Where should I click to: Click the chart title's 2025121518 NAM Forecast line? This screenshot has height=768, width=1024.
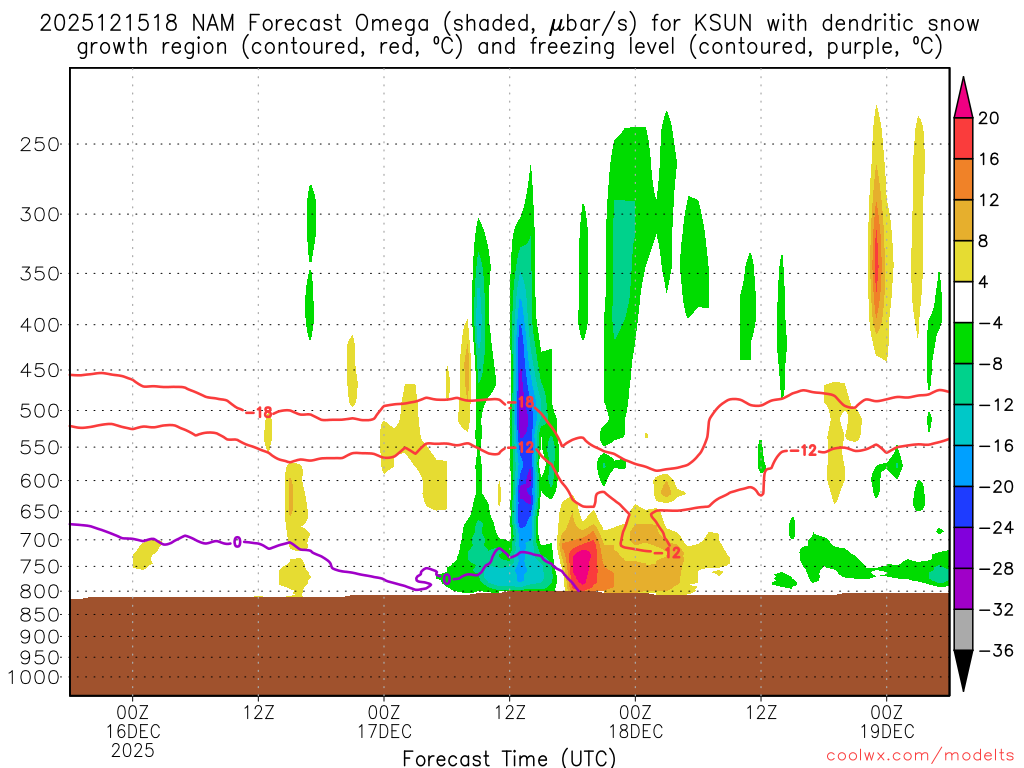coord(509,24)
